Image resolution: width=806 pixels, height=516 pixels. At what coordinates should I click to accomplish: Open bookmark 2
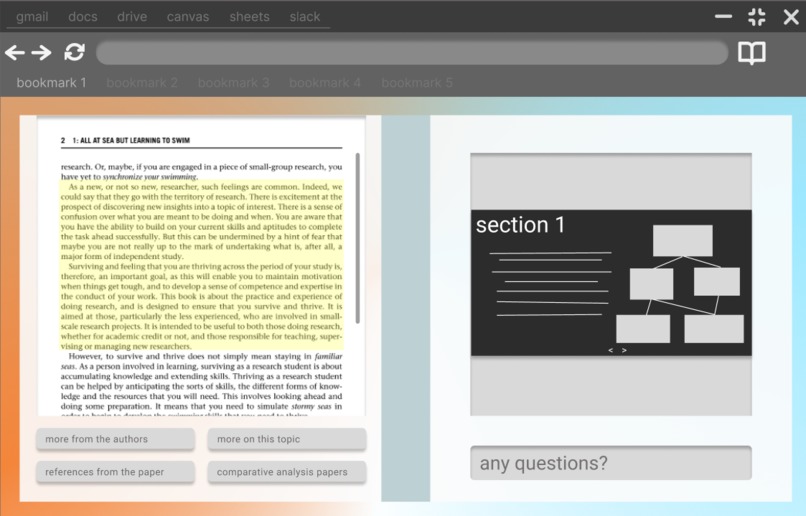142,83
